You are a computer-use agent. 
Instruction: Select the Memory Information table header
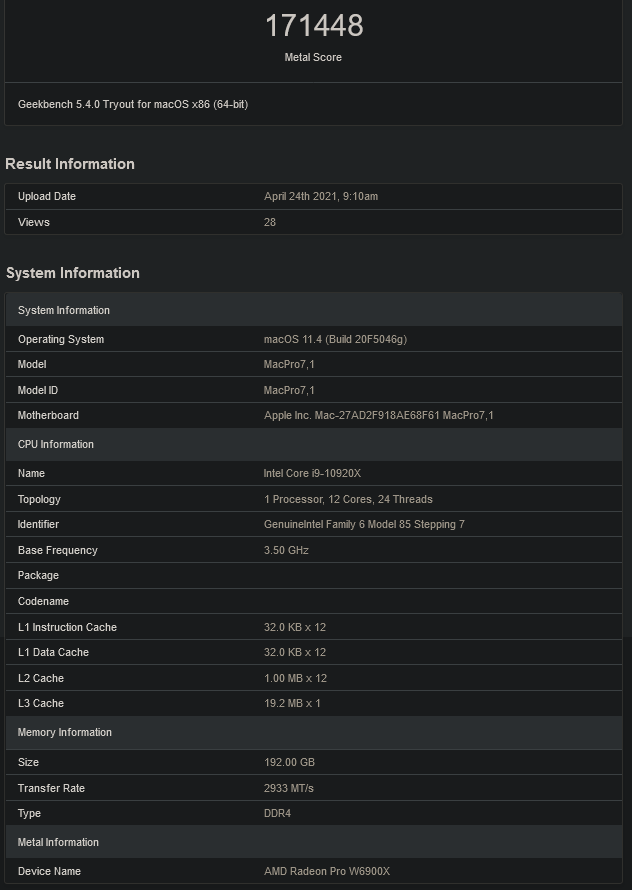pyautogui.click(x=65, y=732)
